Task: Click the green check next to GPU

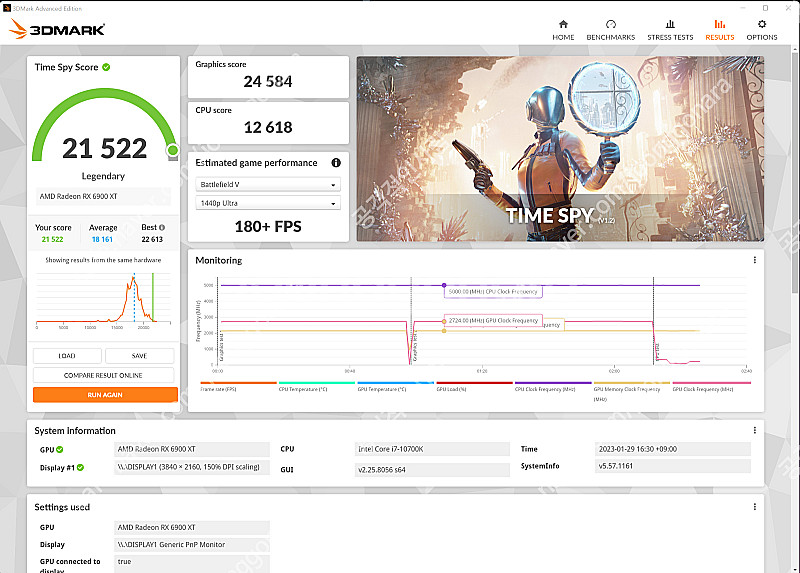Action: [60, 450]
